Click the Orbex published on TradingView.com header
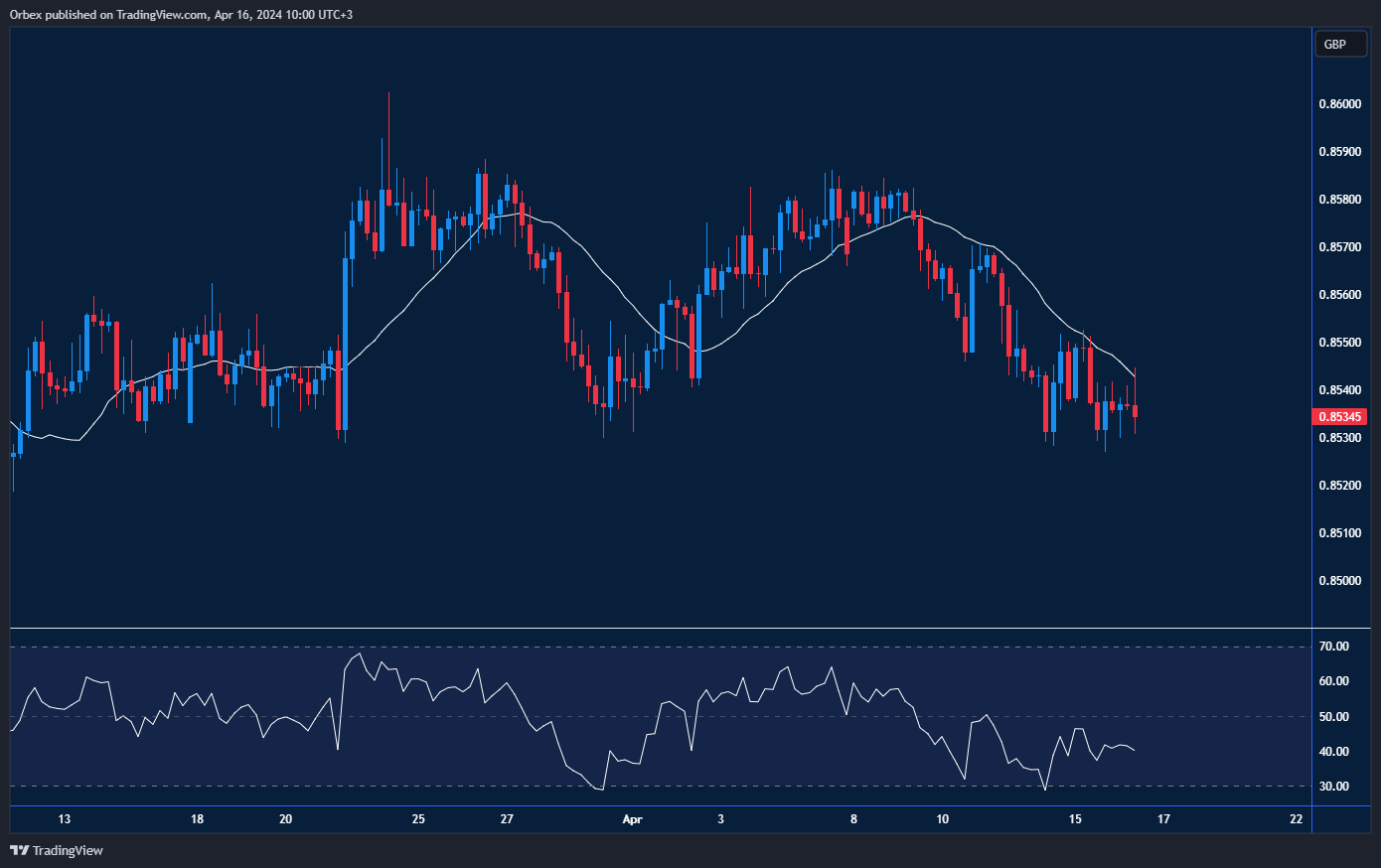Image resolution: width=1381 pixels, height=868 pixels. point(181,14)
